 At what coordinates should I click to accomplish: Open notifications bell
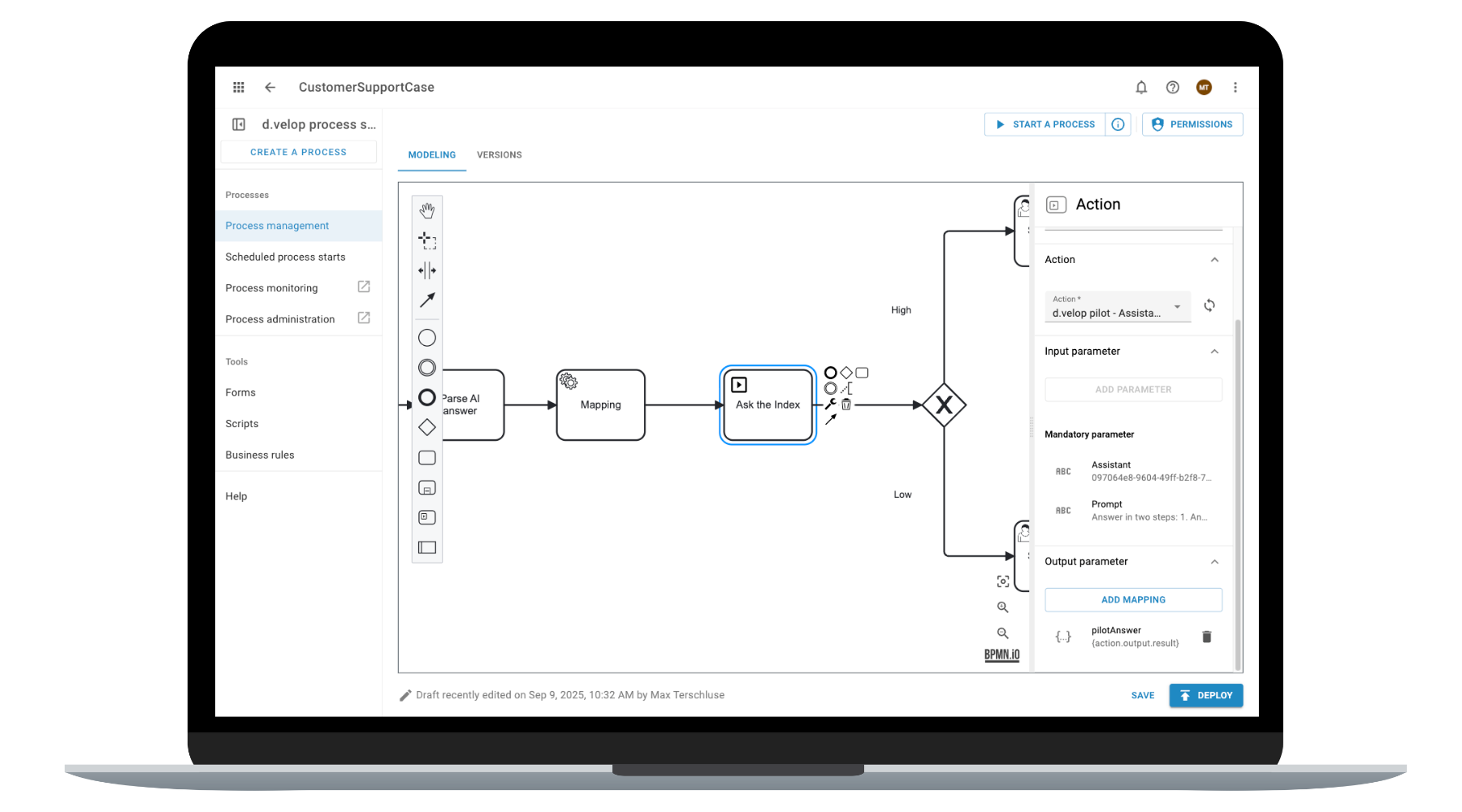tap(1141, 88)
